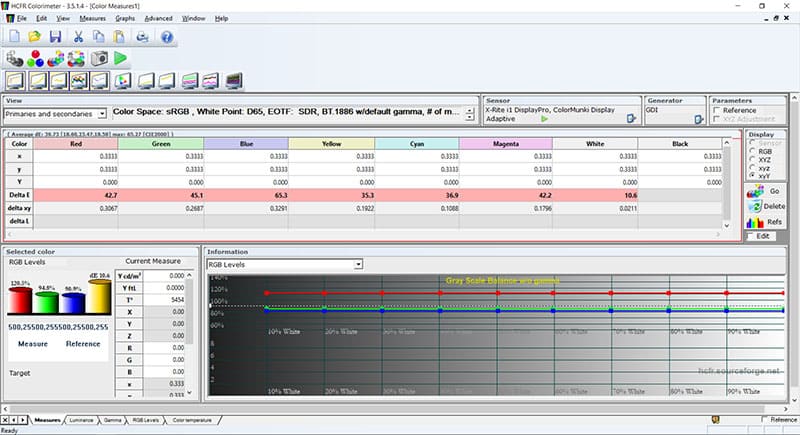This screenshot has height=435, width=800.
Task: Click the Cut scissors icon
Action: pos(78,37)
